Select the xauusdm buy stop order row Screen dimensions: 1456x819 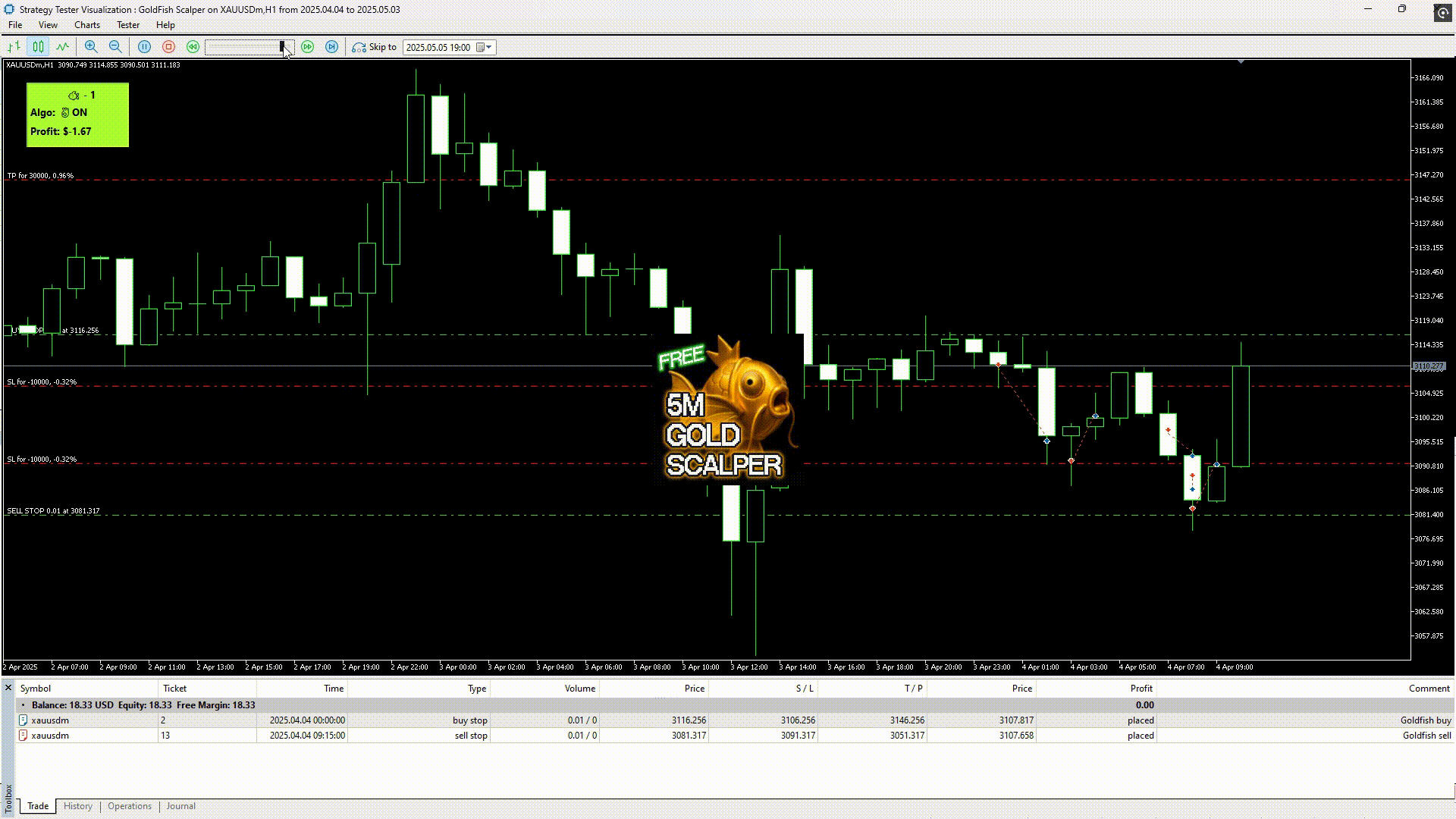tap(734, 720)
